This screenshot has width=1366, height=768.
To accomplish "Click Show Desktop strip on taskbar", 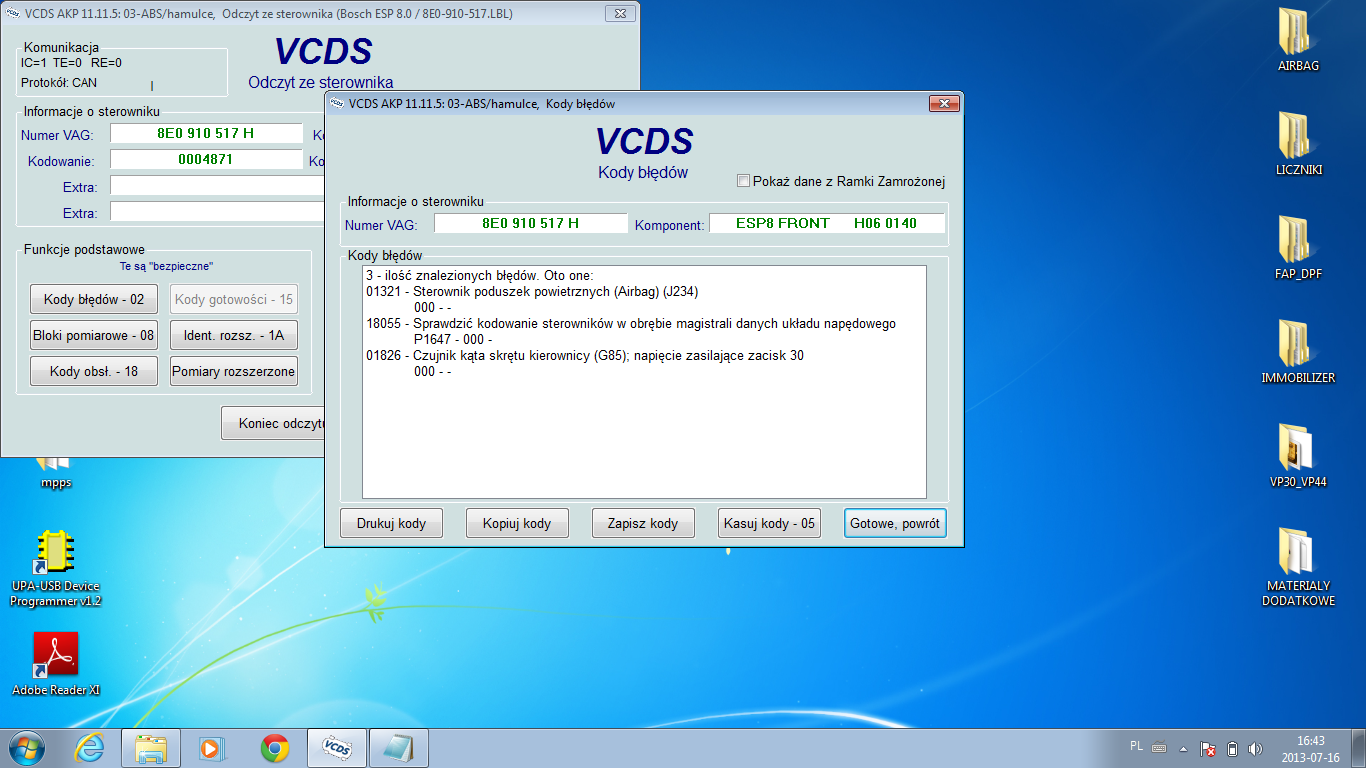I will (1359, 748).
